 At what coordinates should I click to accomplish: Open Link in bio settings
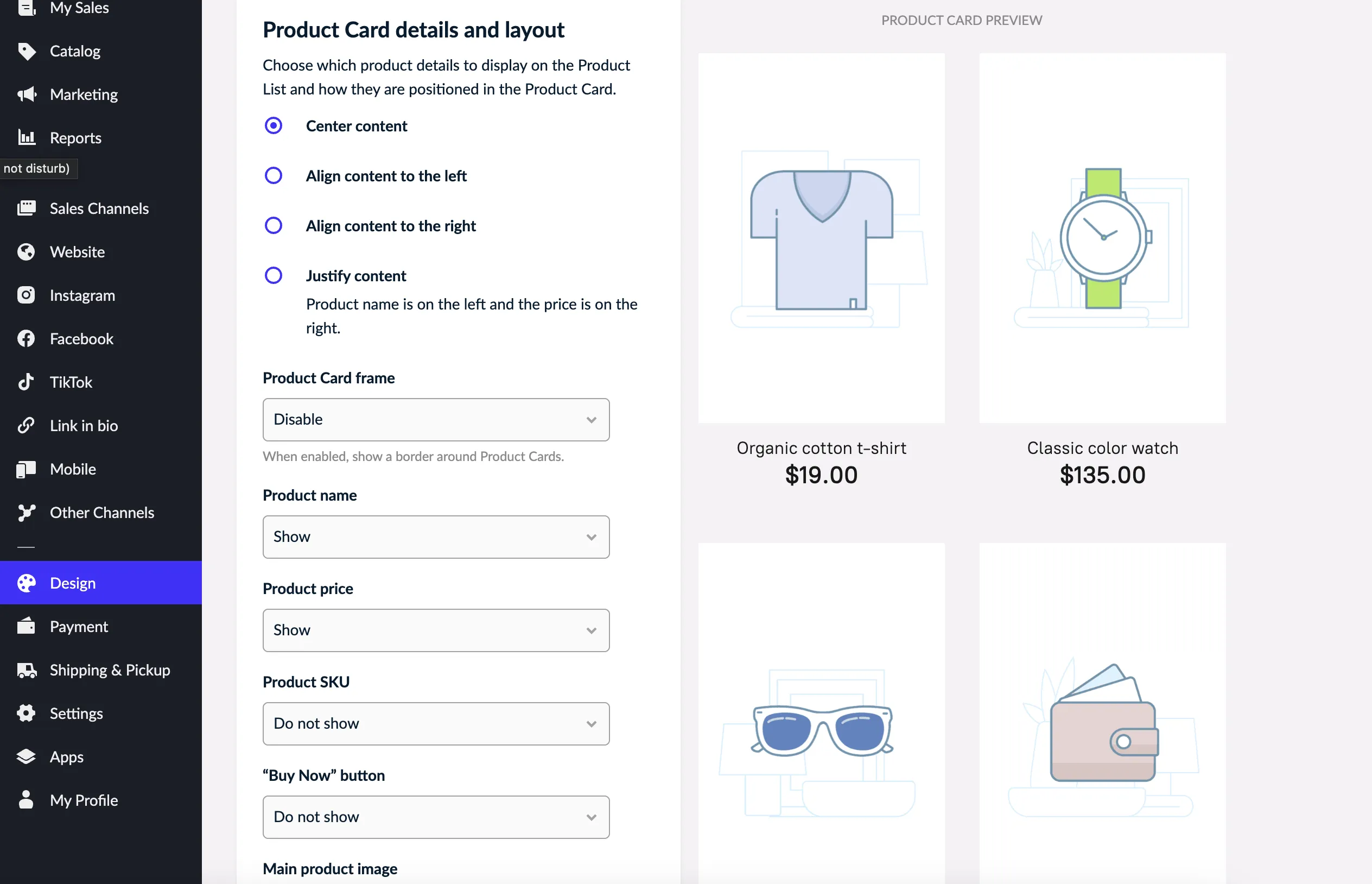pos(84,425)
